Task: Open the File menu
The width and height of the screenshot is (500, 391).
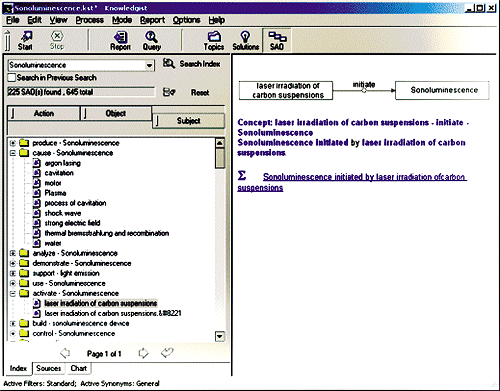Action: 13,20
